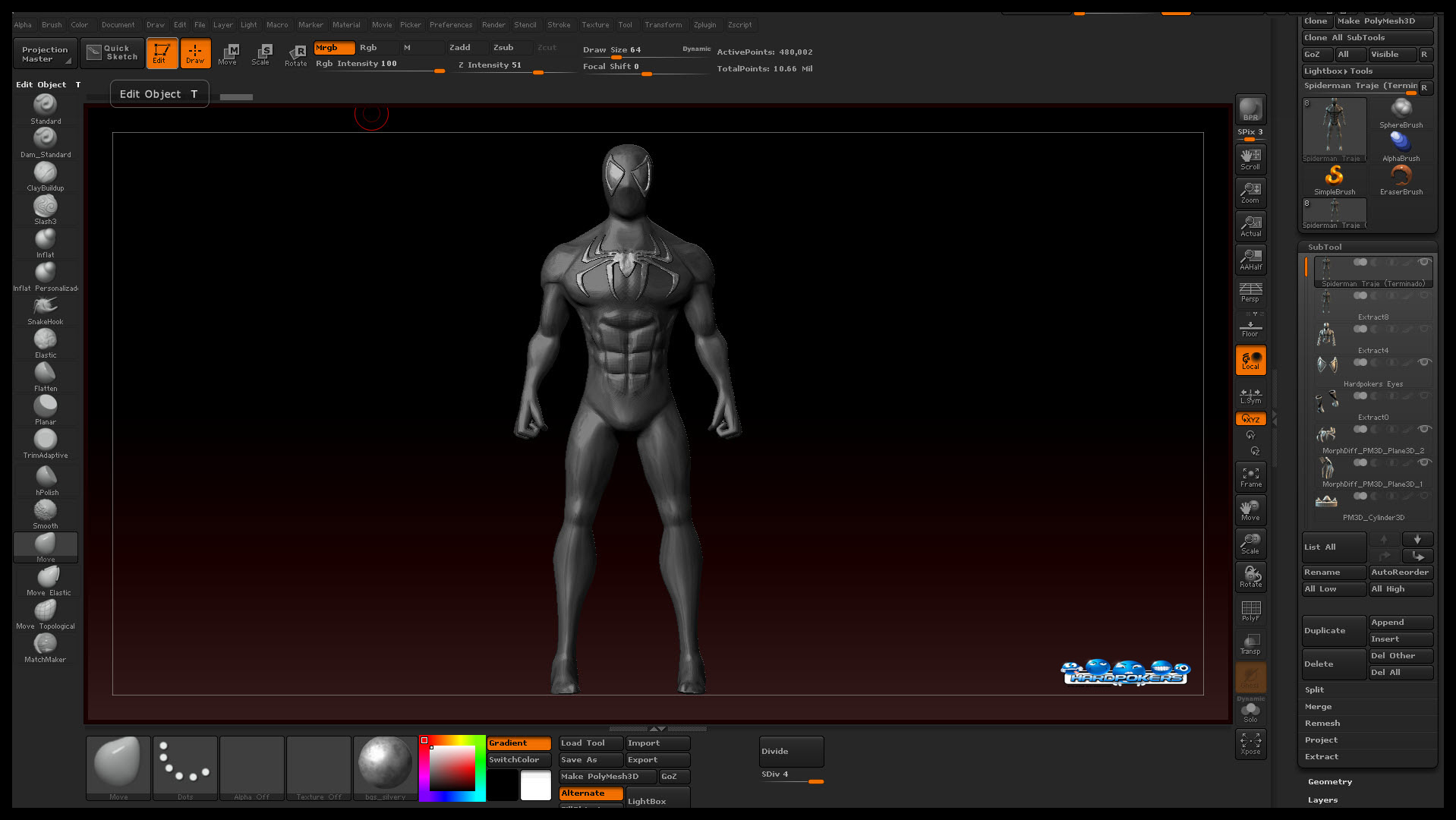The height and width of the screenshot is (820, 1456).
Task: Click the AAHalf icon
Action: tap(1250, 259)
